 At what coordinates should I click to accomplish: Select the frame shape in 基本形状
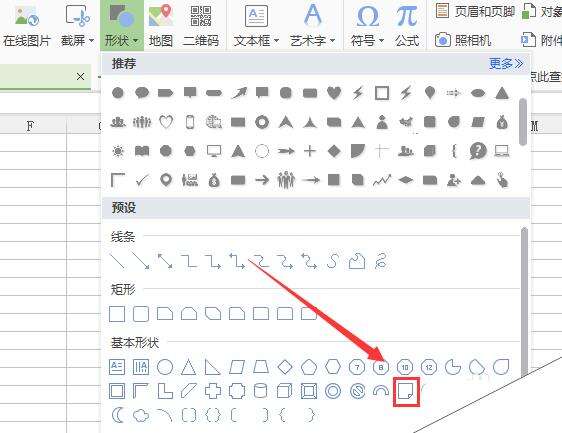click(117, 391)
